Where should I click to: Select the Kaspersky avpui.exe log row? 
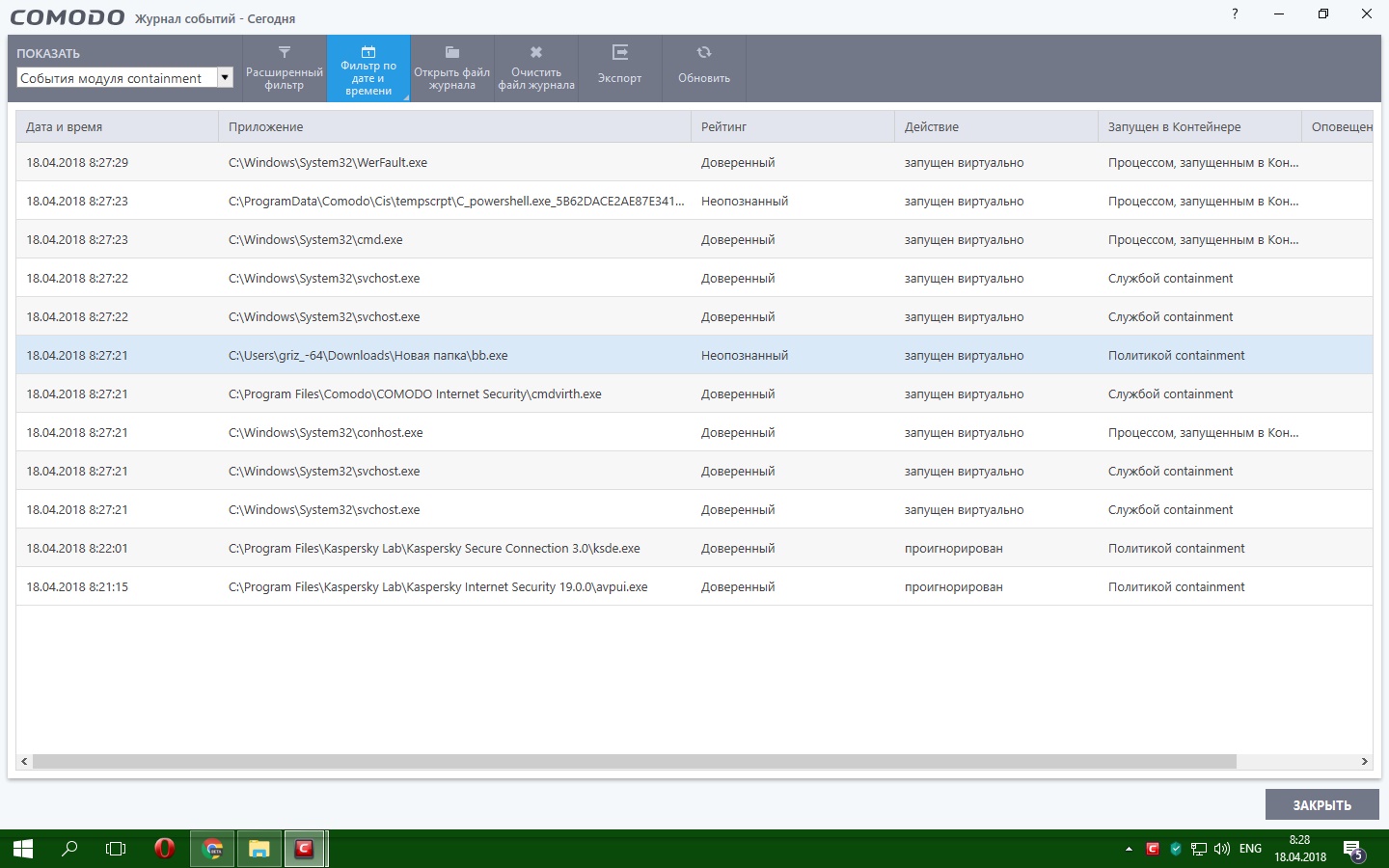pos(437,586)
